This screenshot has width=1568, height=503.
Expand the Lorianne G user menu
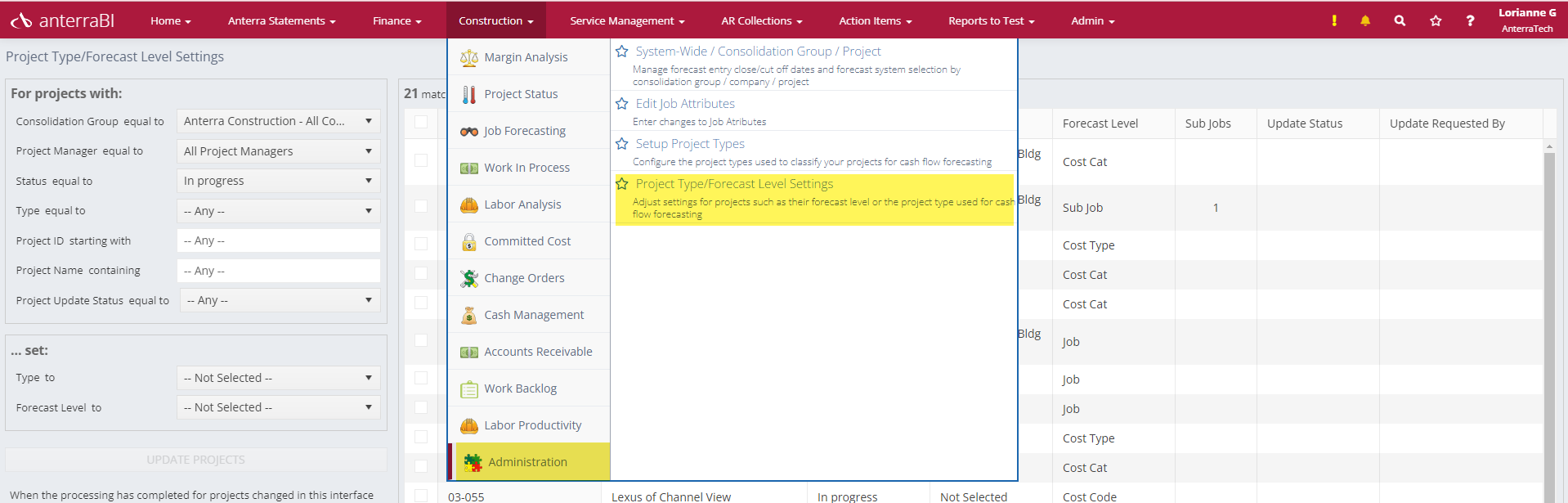pyautogui.click(x=1527, y=20)
